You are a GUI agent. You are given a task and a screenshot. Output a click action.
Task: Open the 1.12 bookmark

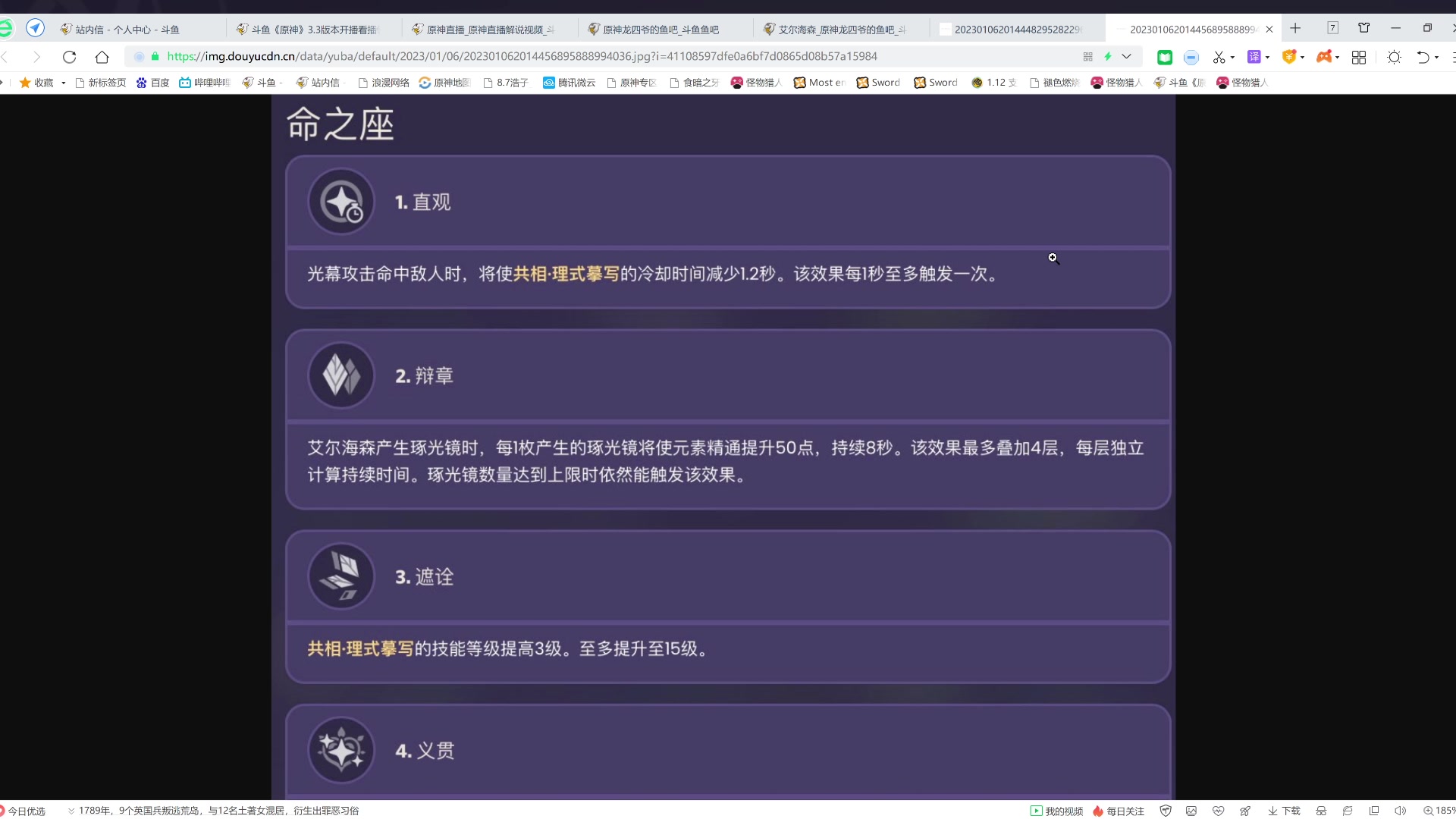[x=994, y=83]
